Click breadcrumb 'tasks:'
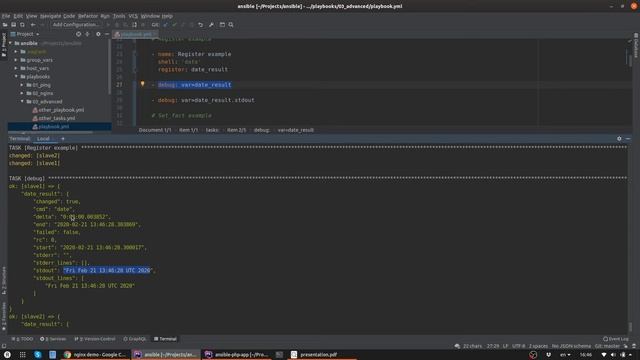640x360 pixels. point(212,130)
